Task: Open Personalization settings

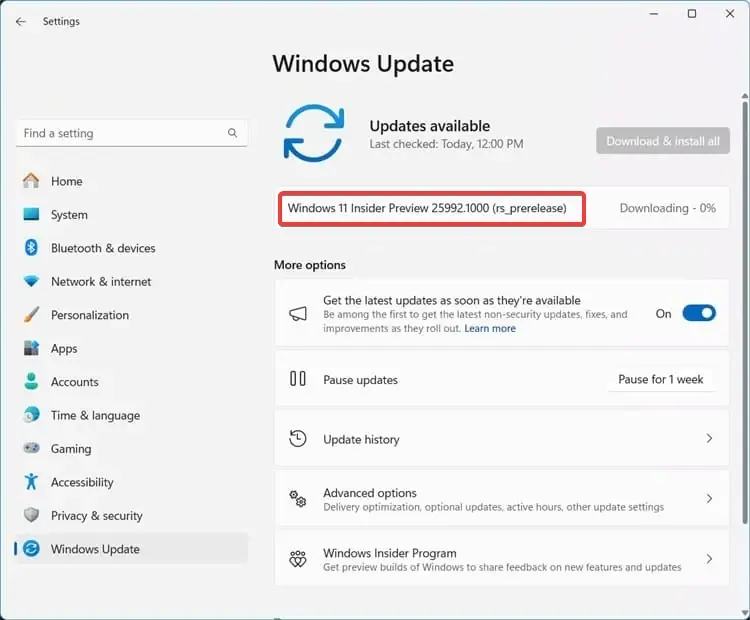Action: [90, 315]
